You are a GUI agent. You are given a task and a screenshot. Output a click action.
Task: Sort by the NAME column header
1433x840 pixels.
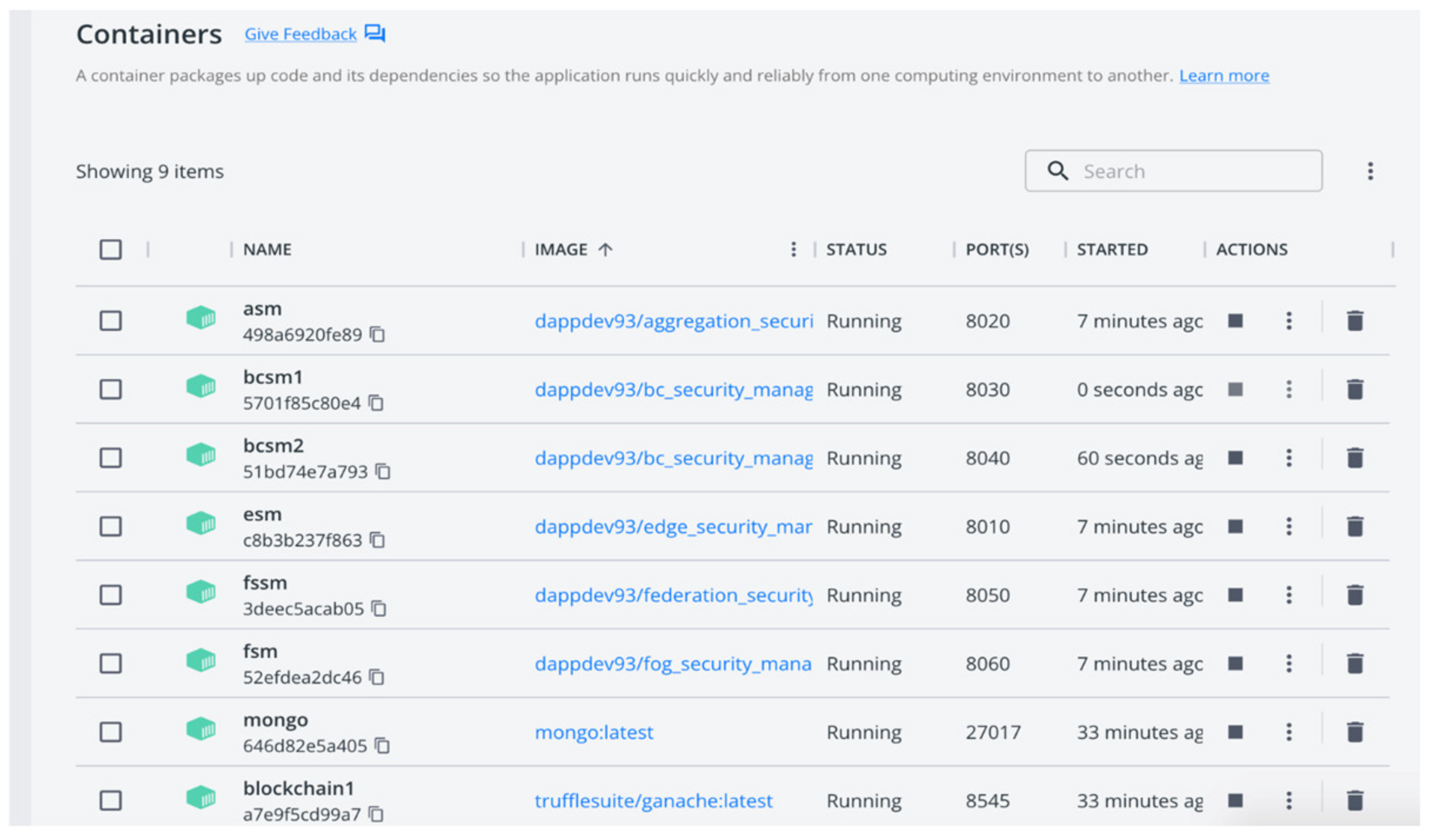tap(268, 249)
